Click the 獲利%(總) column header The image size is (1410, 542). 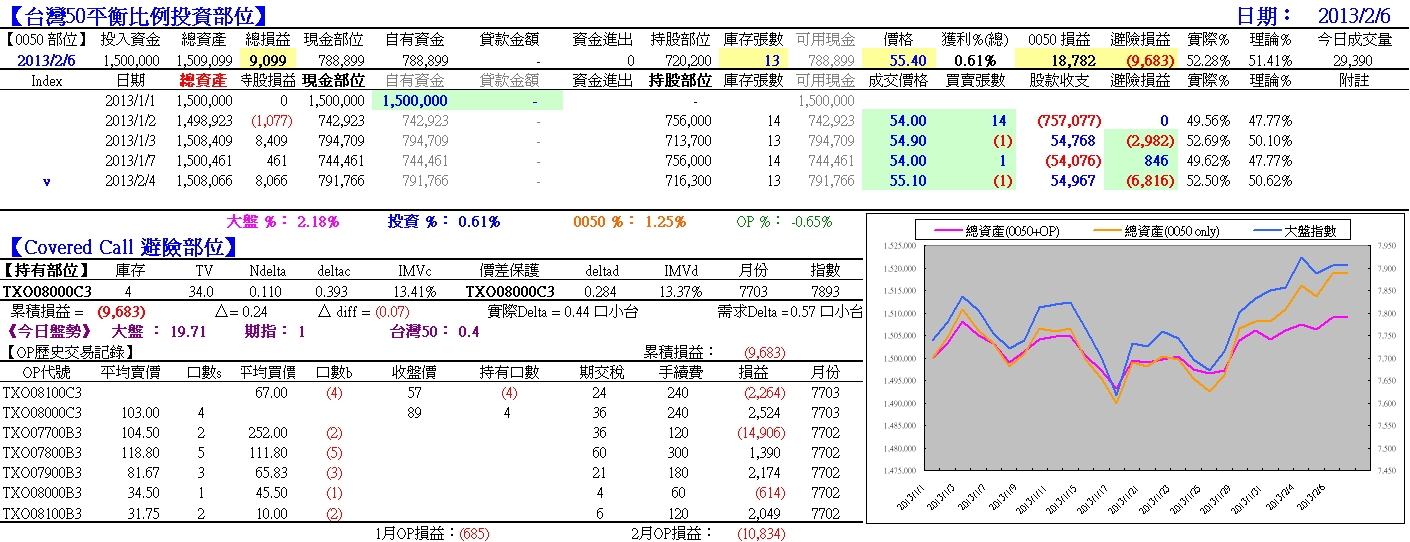[975, 40]
